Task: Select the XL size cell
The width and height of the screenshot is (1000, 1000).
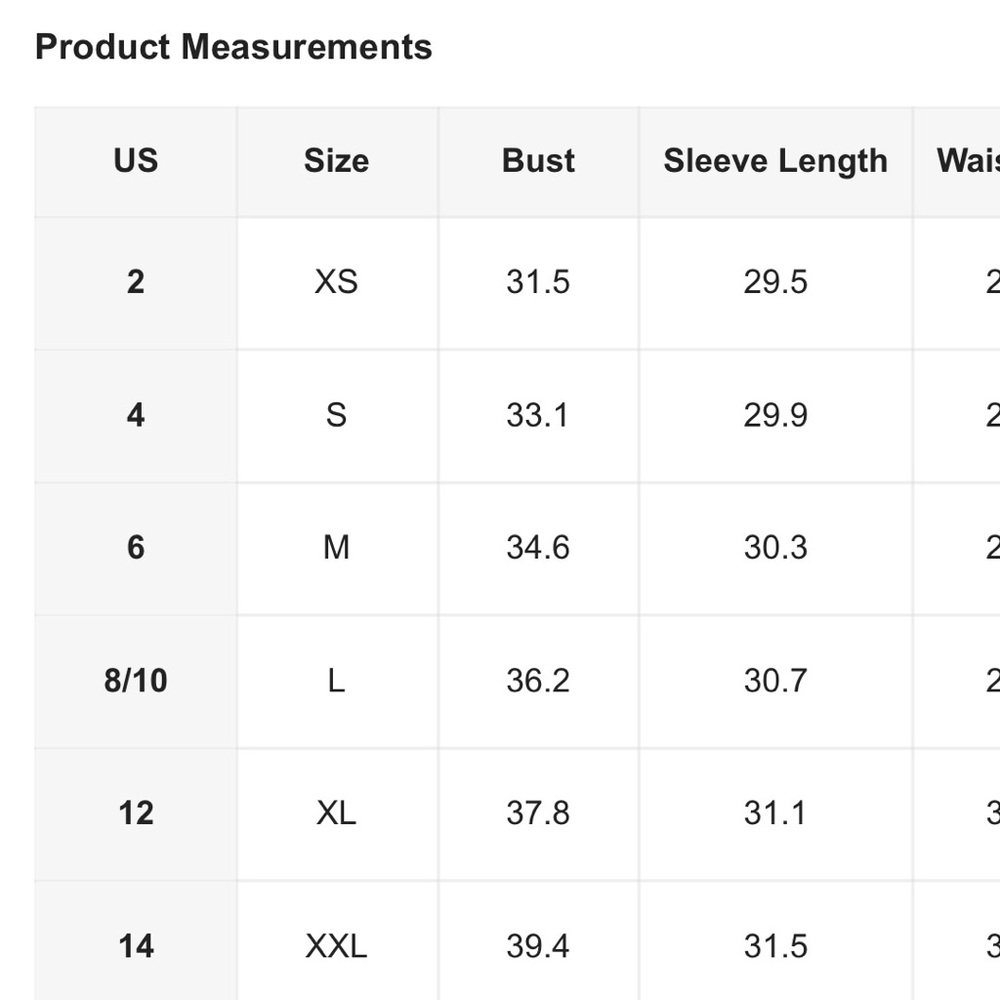Action: click(x=336, y=813)
